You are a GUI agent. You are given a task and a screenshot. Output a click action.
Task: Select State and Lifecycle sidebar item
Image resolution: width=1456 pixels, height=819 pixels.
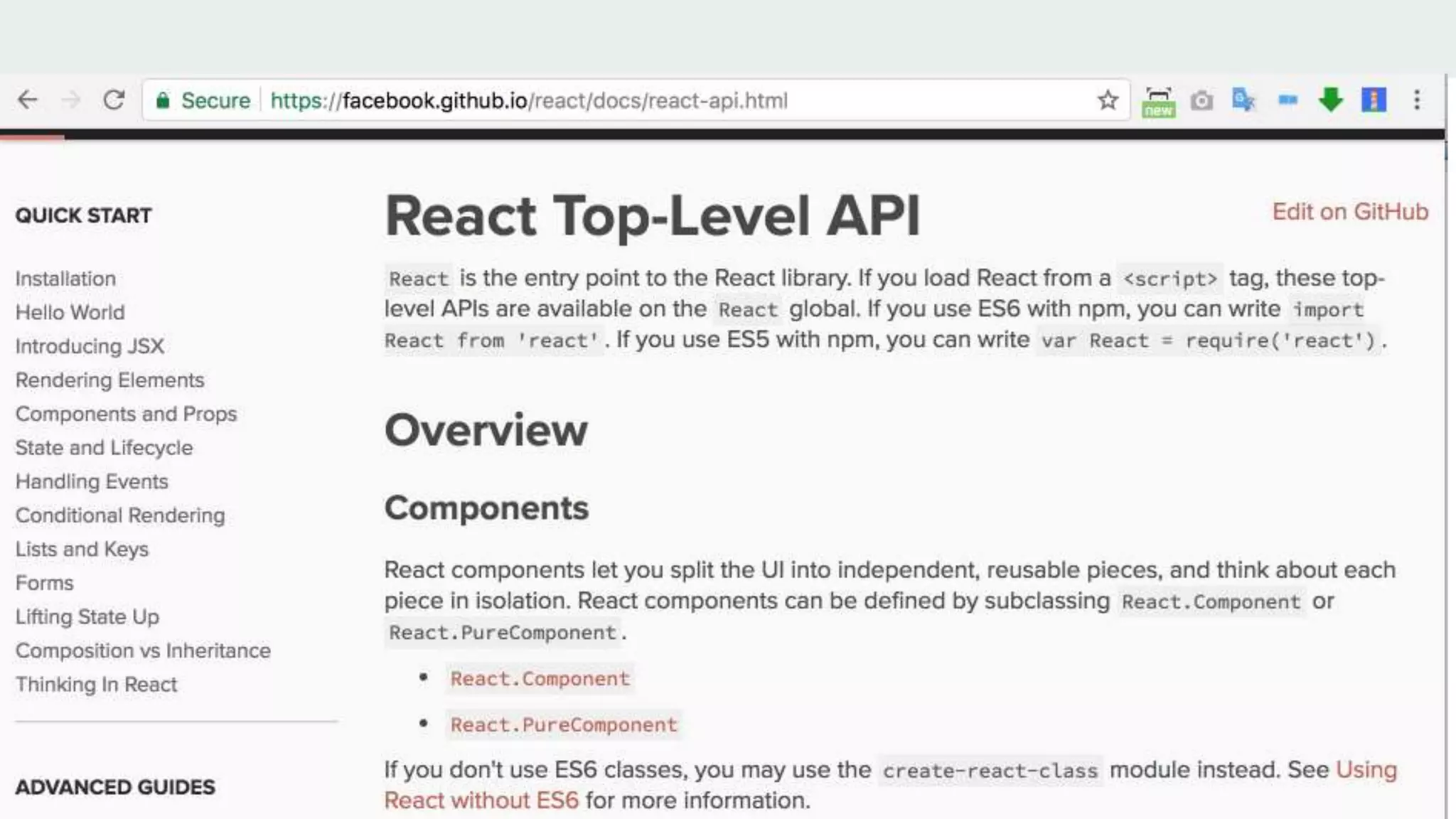(x=104, y=448)
